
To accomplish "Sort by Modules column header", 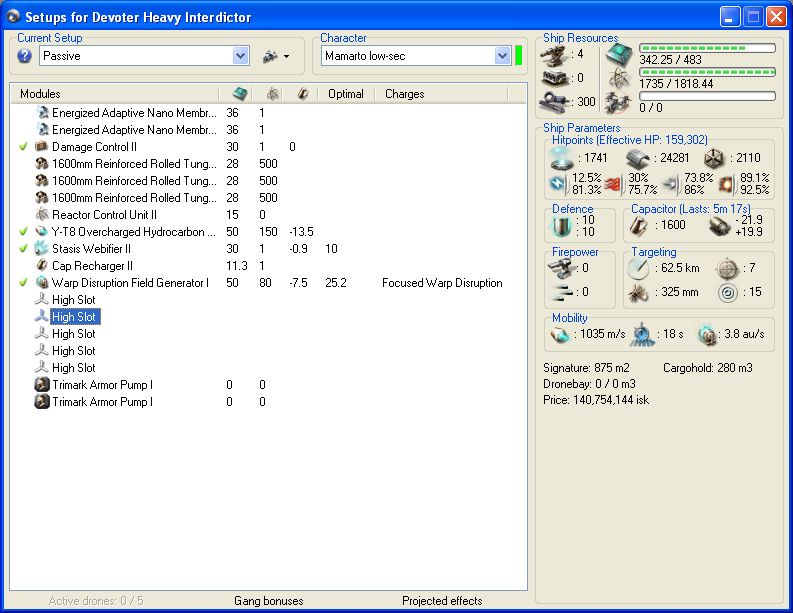I will [x=115, y=94].
